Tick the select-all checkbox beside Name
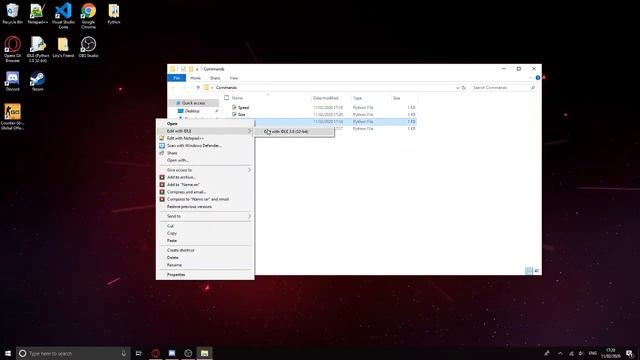The height and width of the screenshot is (360, 640). pyautogui.click(x=227, y=98)
